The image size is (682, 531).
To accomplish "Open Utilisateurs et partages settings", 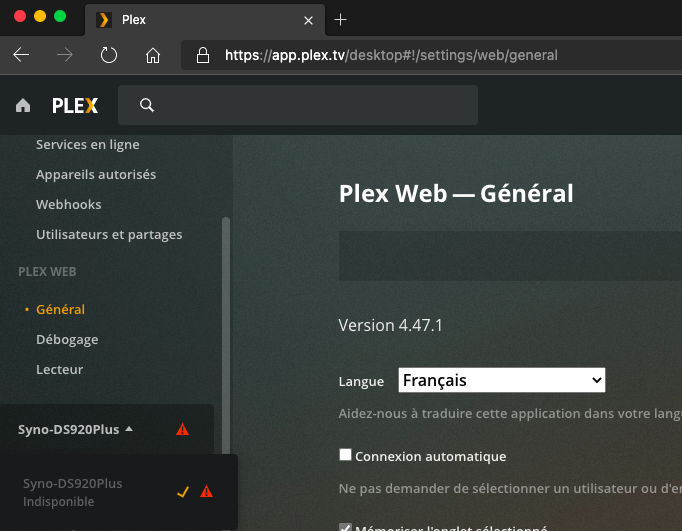I will point(109,234).
